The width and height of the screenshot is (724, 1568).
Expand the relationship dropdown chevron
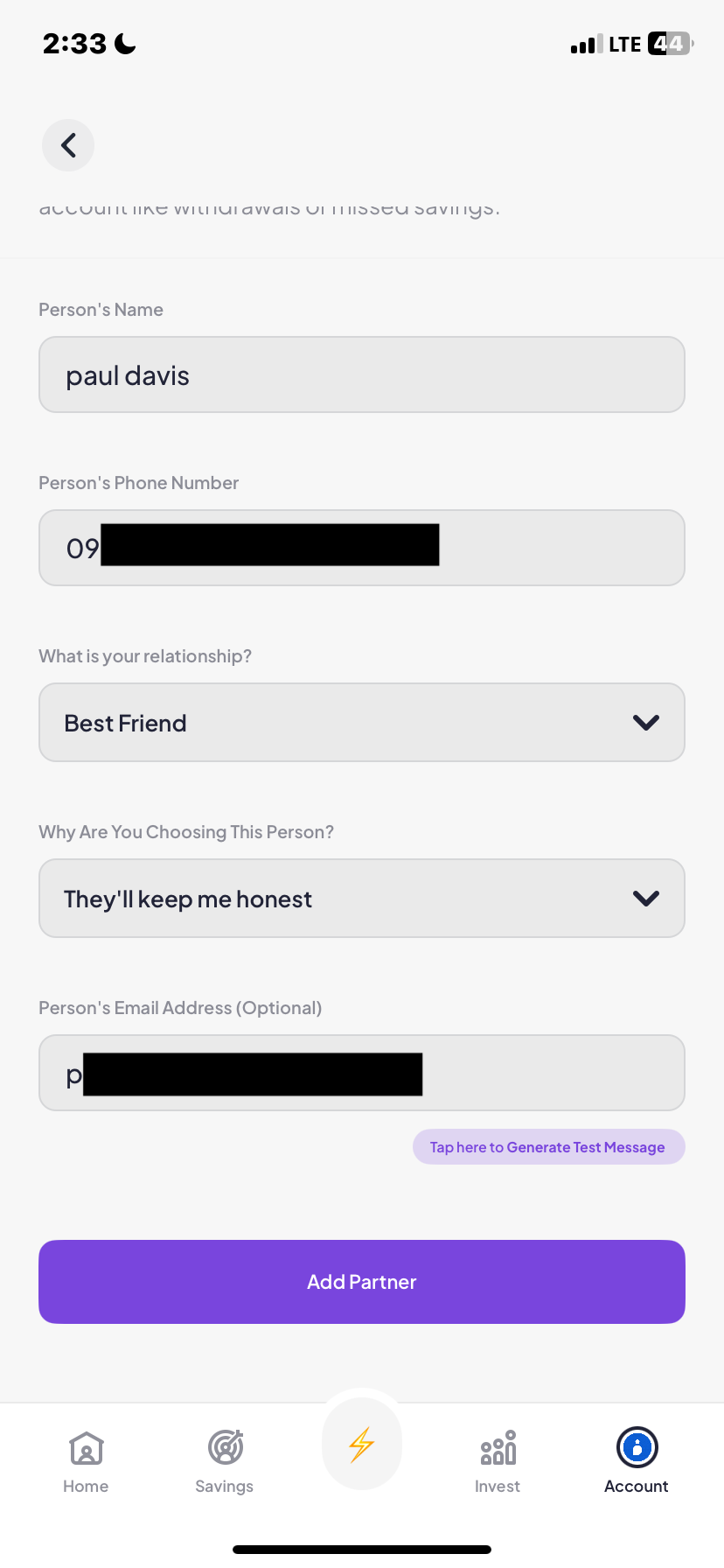pyautogui.click(x=646, y=723)
